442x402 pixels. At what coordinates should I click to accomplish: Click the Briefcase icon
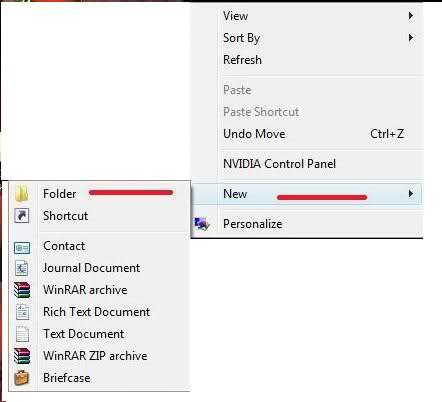tap(22, 378)
